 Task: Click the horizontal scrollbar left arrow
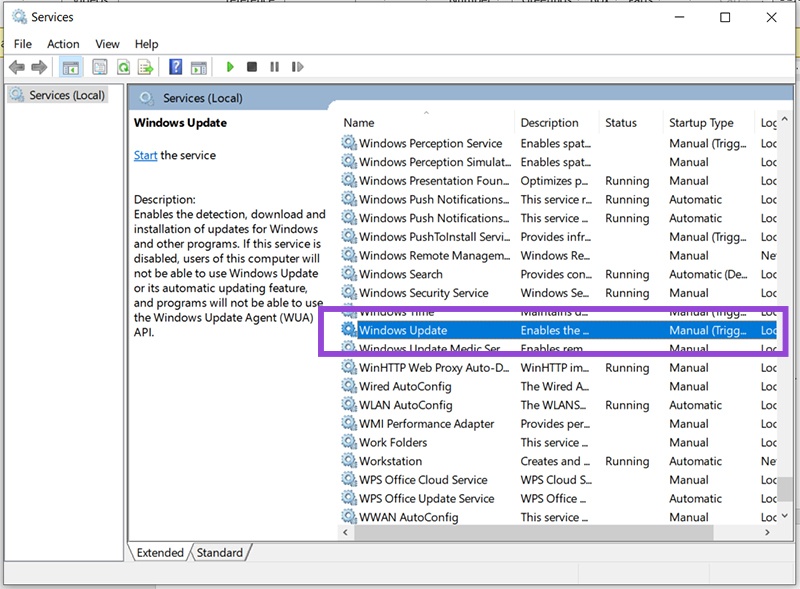click(x=345, y=532)
